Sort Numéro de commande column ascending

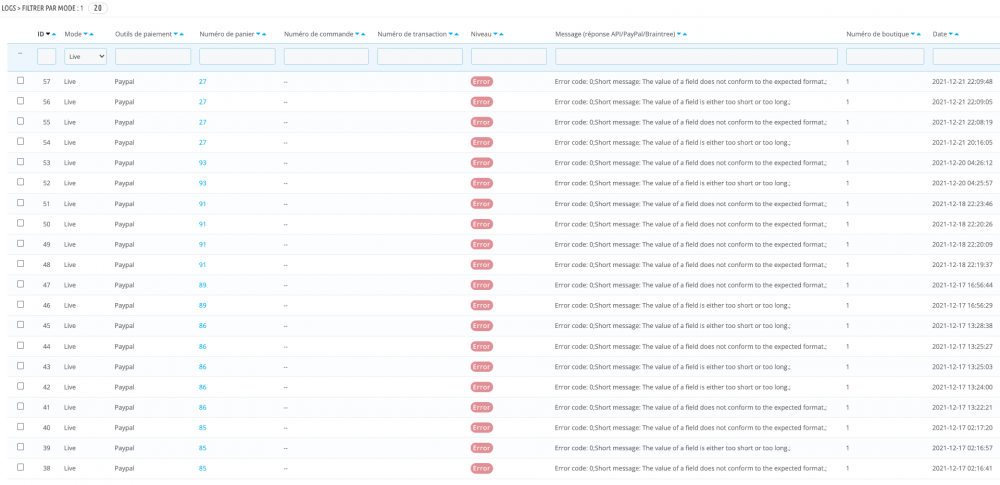point(363,34)
